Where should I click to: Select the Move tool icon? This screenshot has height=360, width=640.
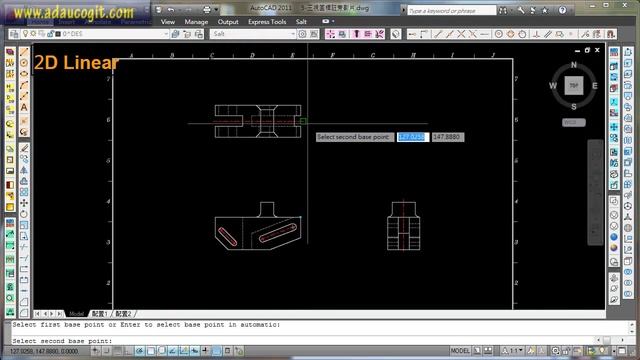tap(24, 203)
